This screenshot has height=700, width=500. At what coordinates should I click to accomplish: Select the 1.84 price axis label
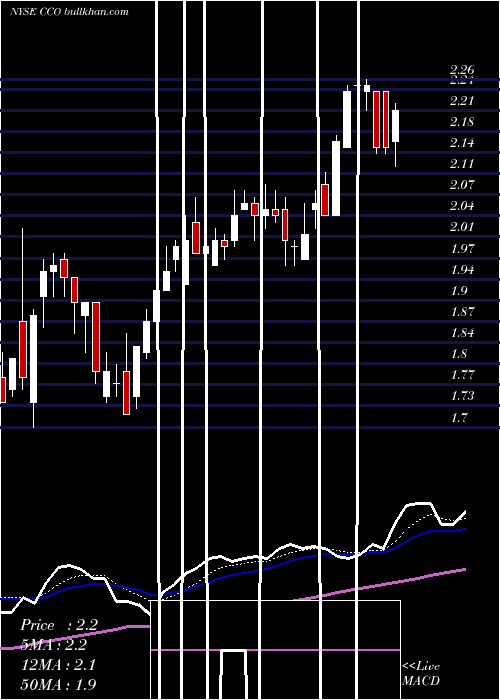click(462, 333)
